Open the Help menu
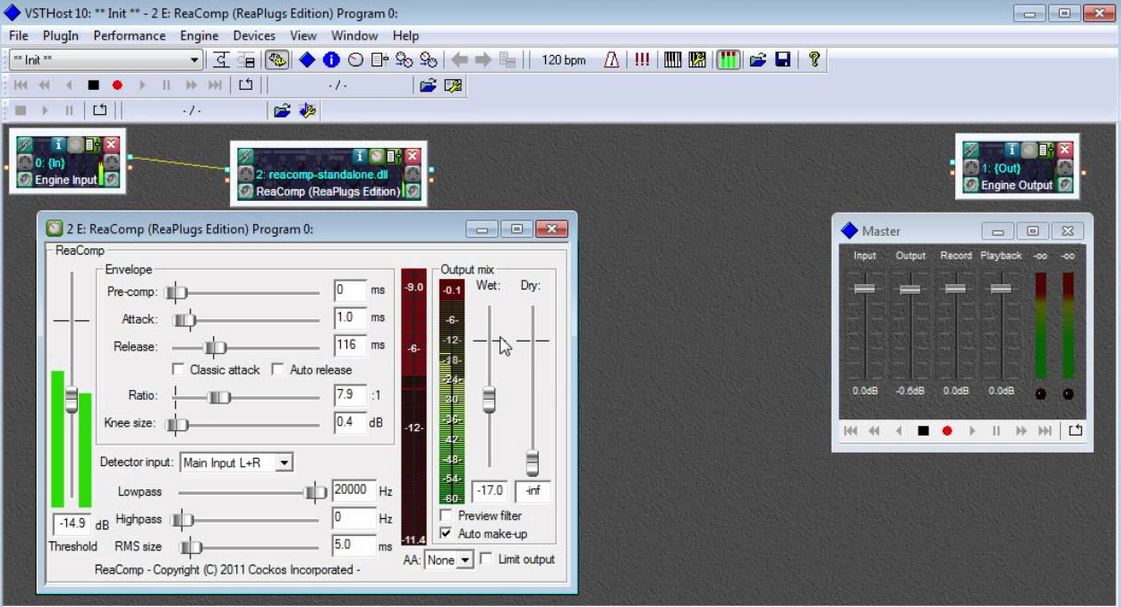 405,36
